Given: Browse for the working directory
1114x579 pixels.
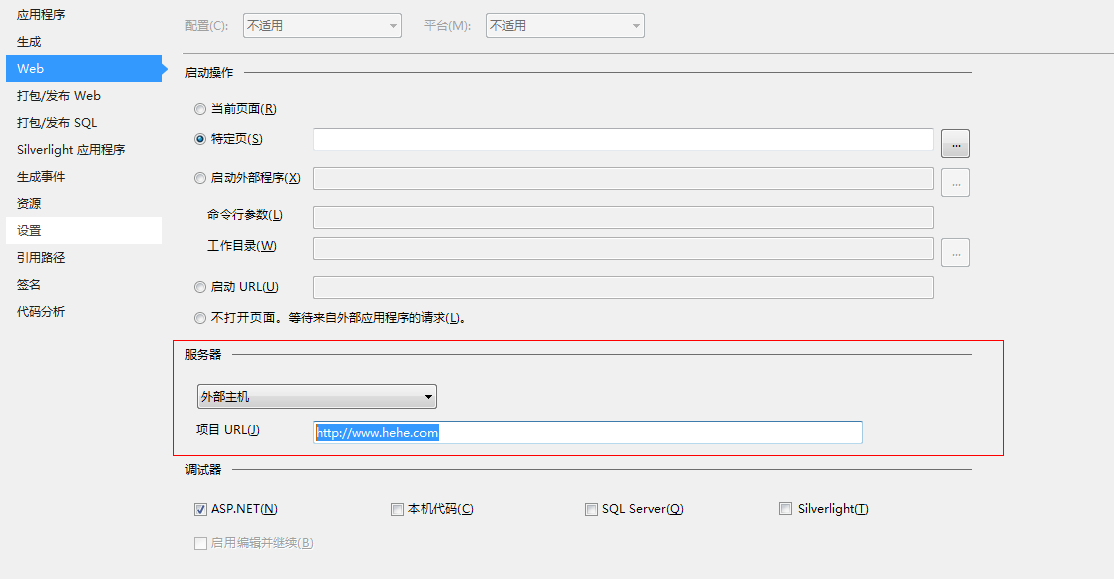Looking at the screenshot, I should 956,253.
